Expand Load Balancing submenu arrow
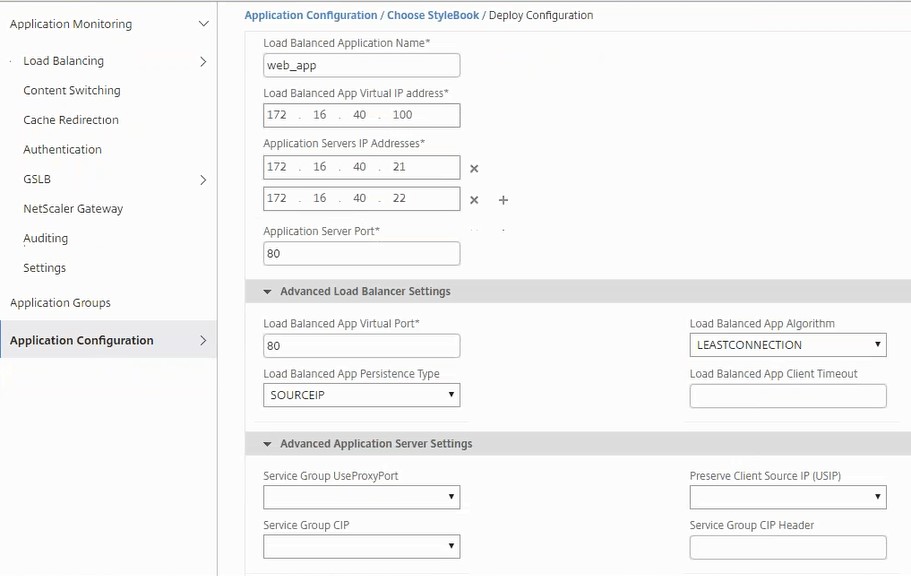The width and height of the screenshot is (911, 576). pyautogui.click(x=203, y=61)
